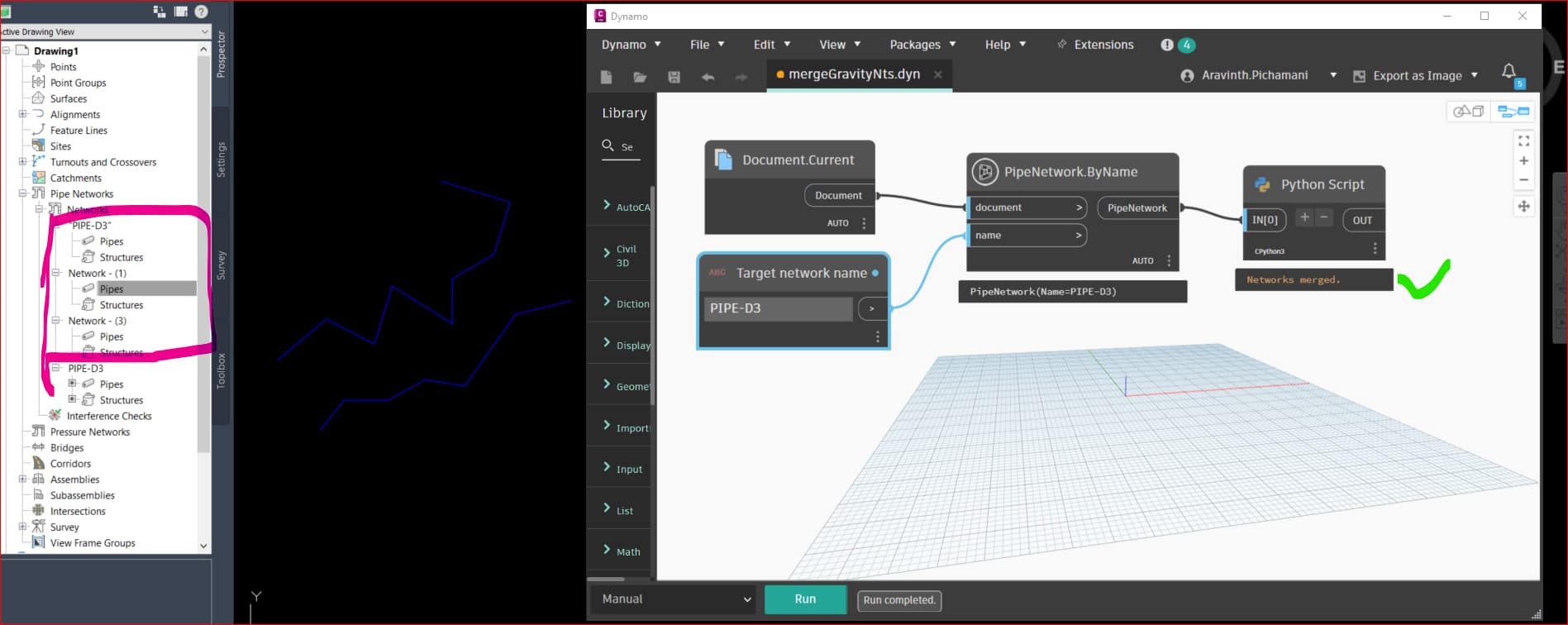
Task: Click the warning indicator showing 4 issues
Action: [1178, 45]
